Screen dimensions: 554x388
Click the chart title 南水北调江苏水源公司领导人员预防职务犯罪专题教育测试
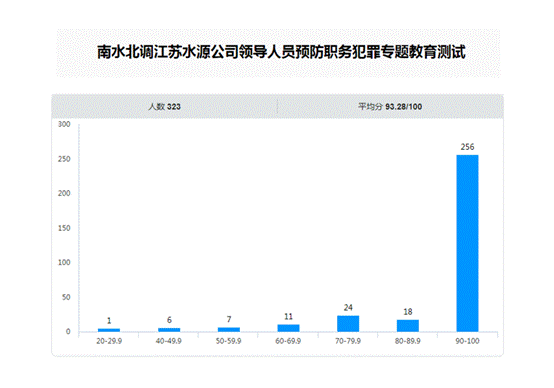click(281, 52)
